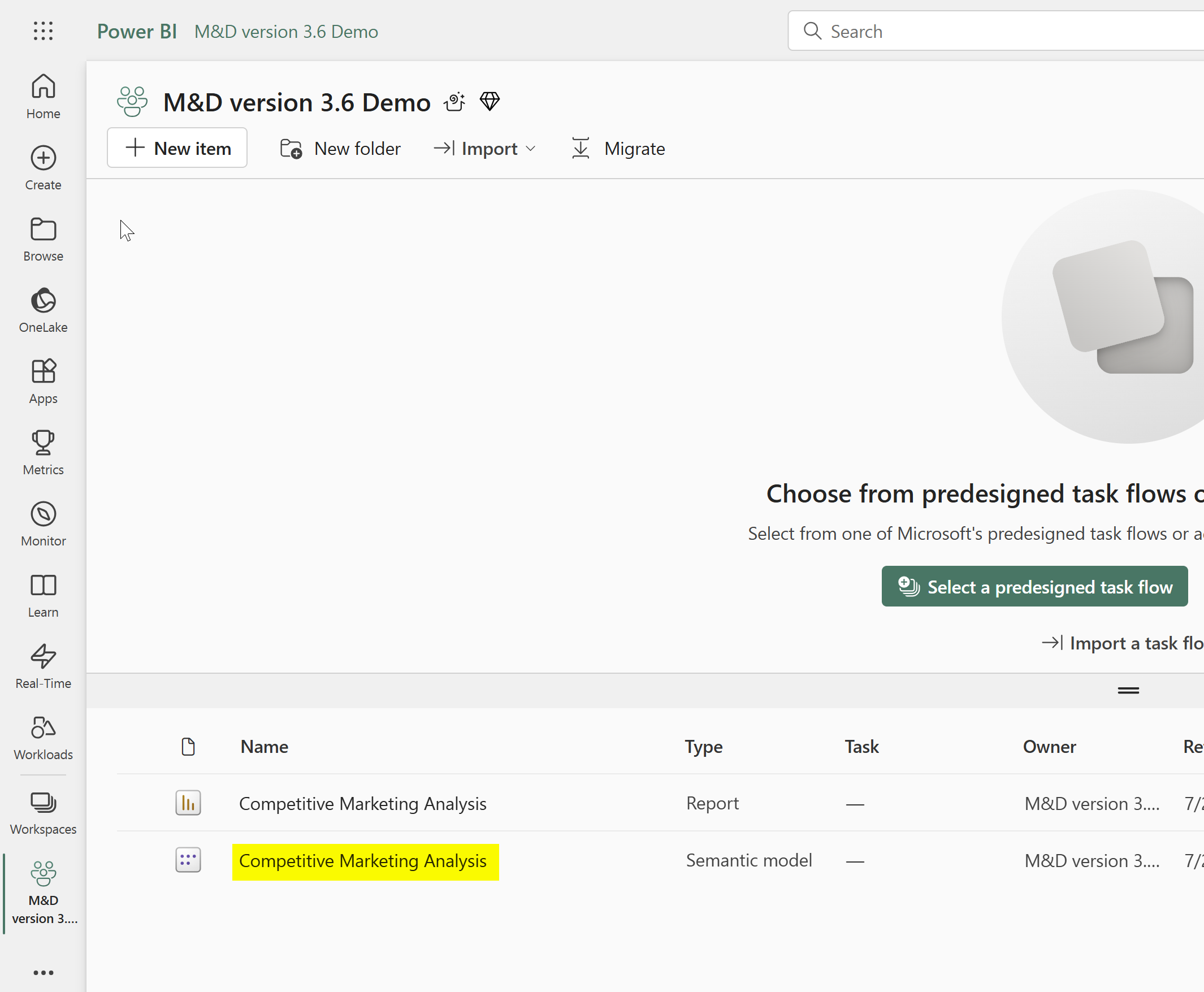Click the workspace people icon beside the title
Viewport: 1204px width, 992px height.
coord(132,102)
